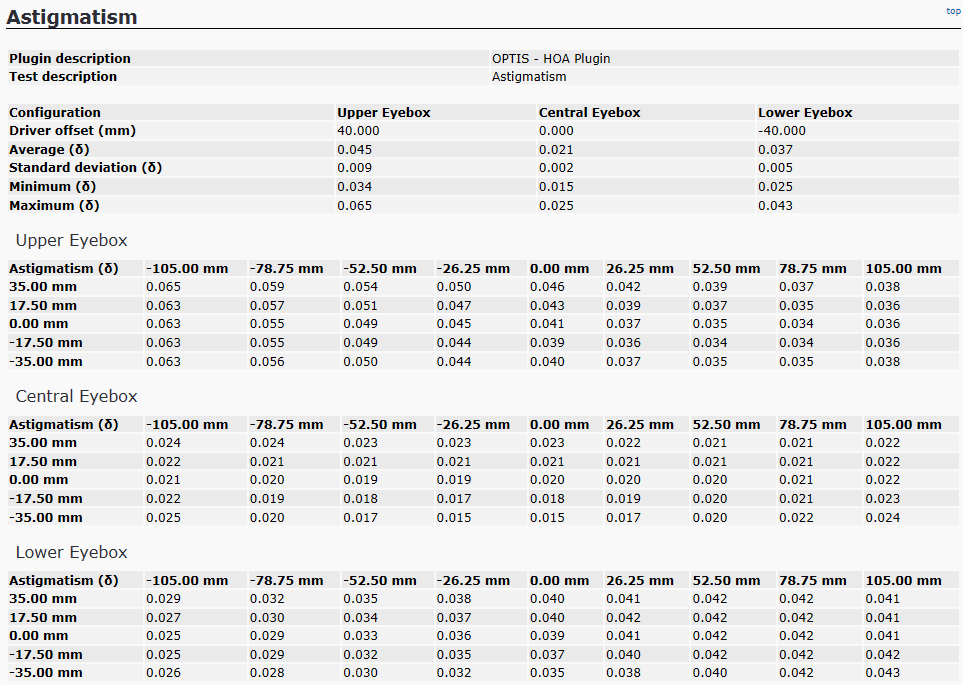Select Lower Eyebox column header in Configuration table
Image resolution: width=963 pixels, height=685 pixels.
tap(805, 113)
